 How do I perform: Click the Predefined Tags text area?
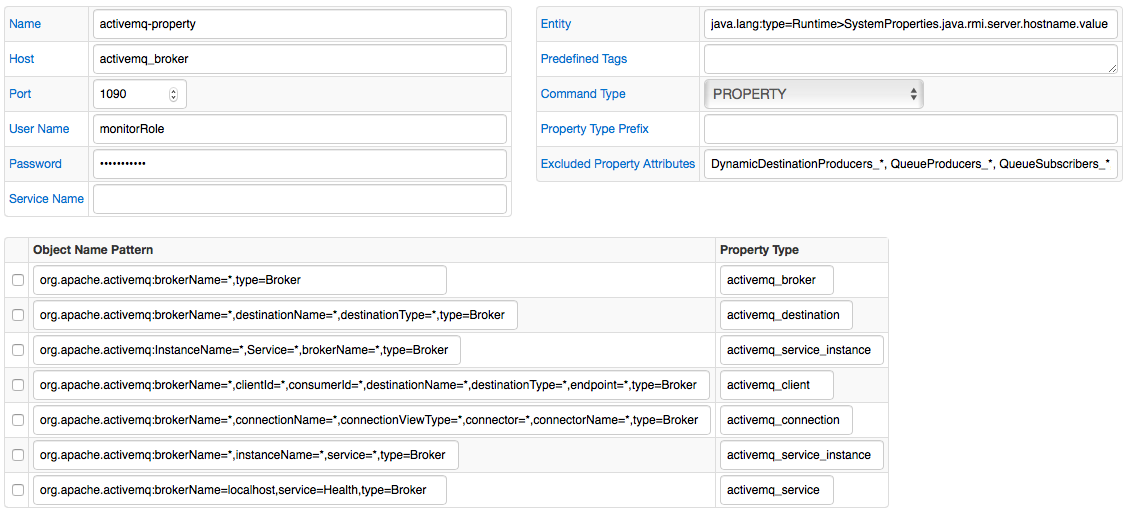[911, 59]
